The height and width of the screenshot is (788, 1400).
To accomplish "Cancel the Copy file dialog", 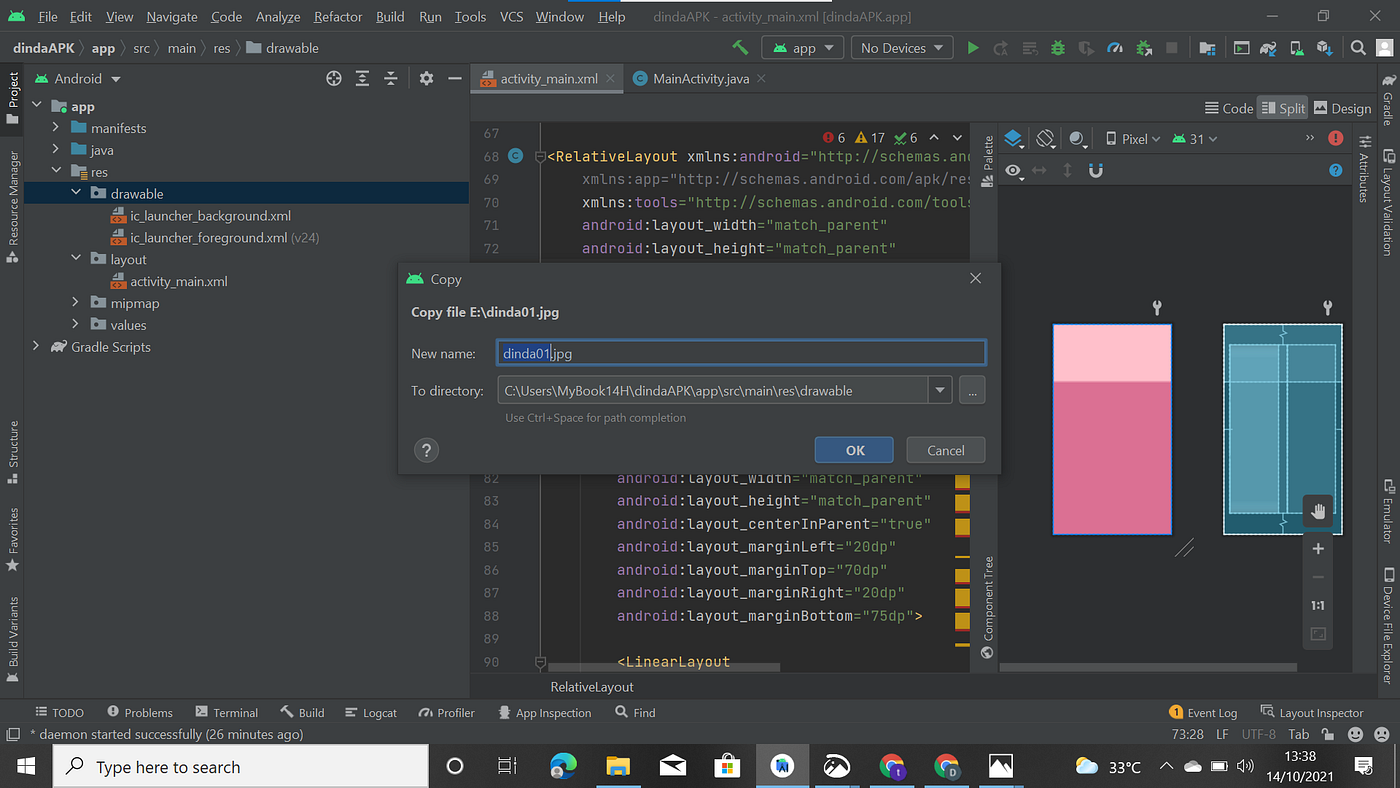I will pyautogui.click(x=945, y=450).
